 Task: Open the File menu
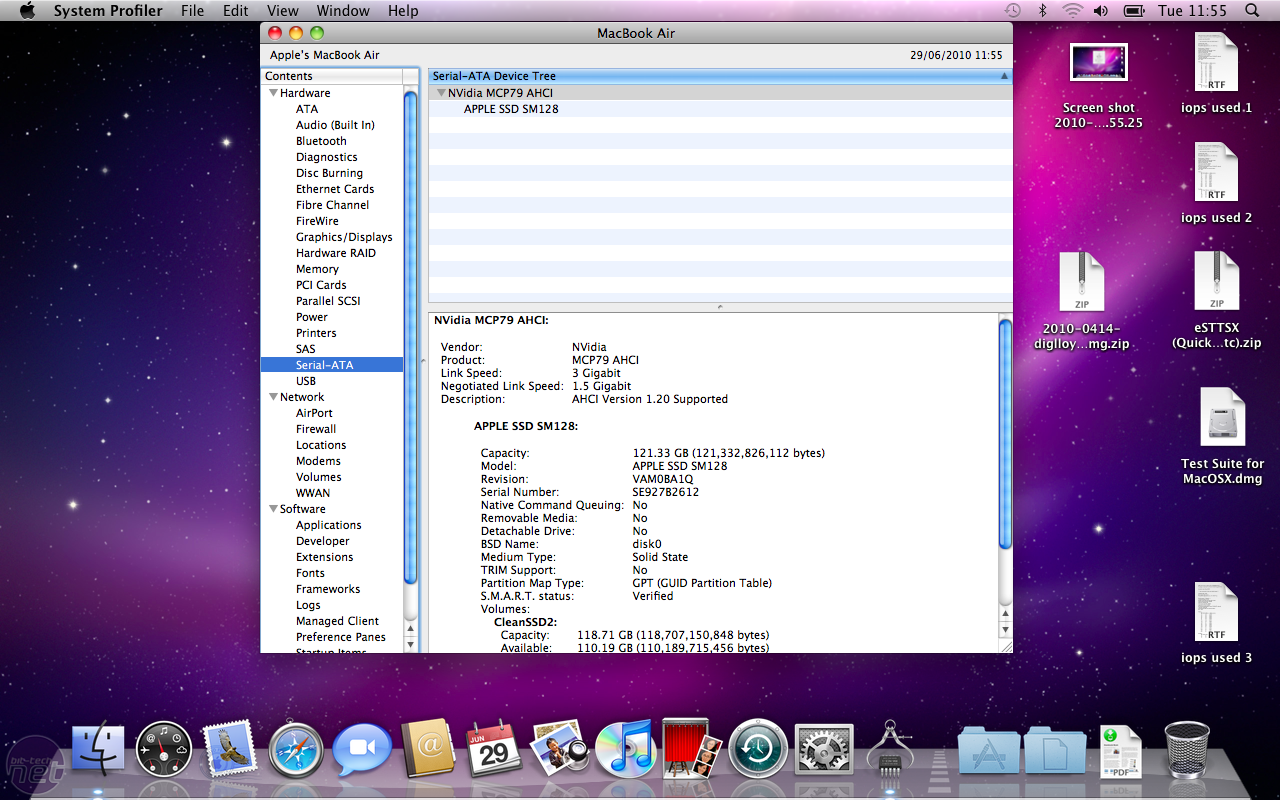click(192, 11)
